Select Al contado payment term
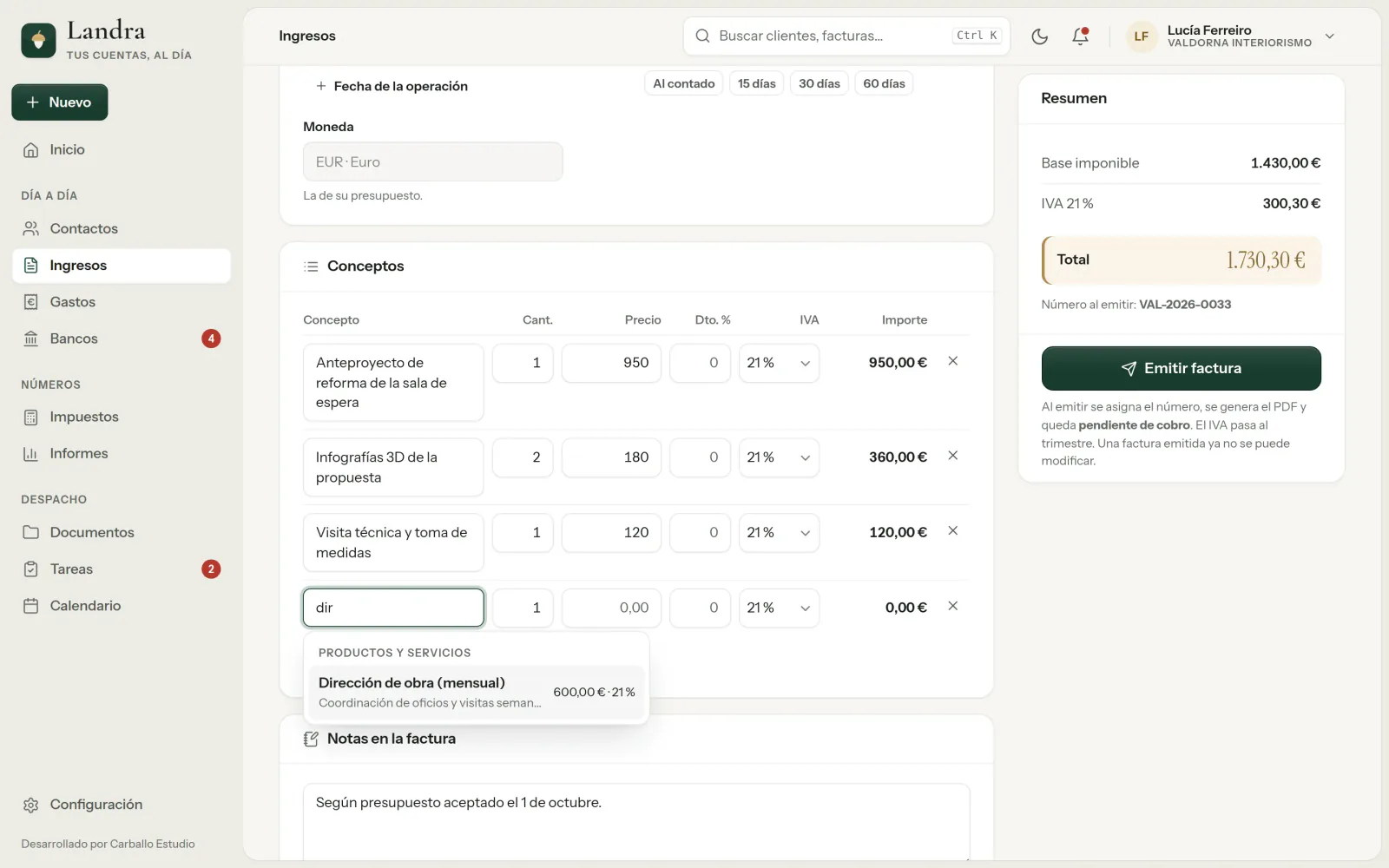This screenshot has height=868, width=1389. [x=684, y=84]
